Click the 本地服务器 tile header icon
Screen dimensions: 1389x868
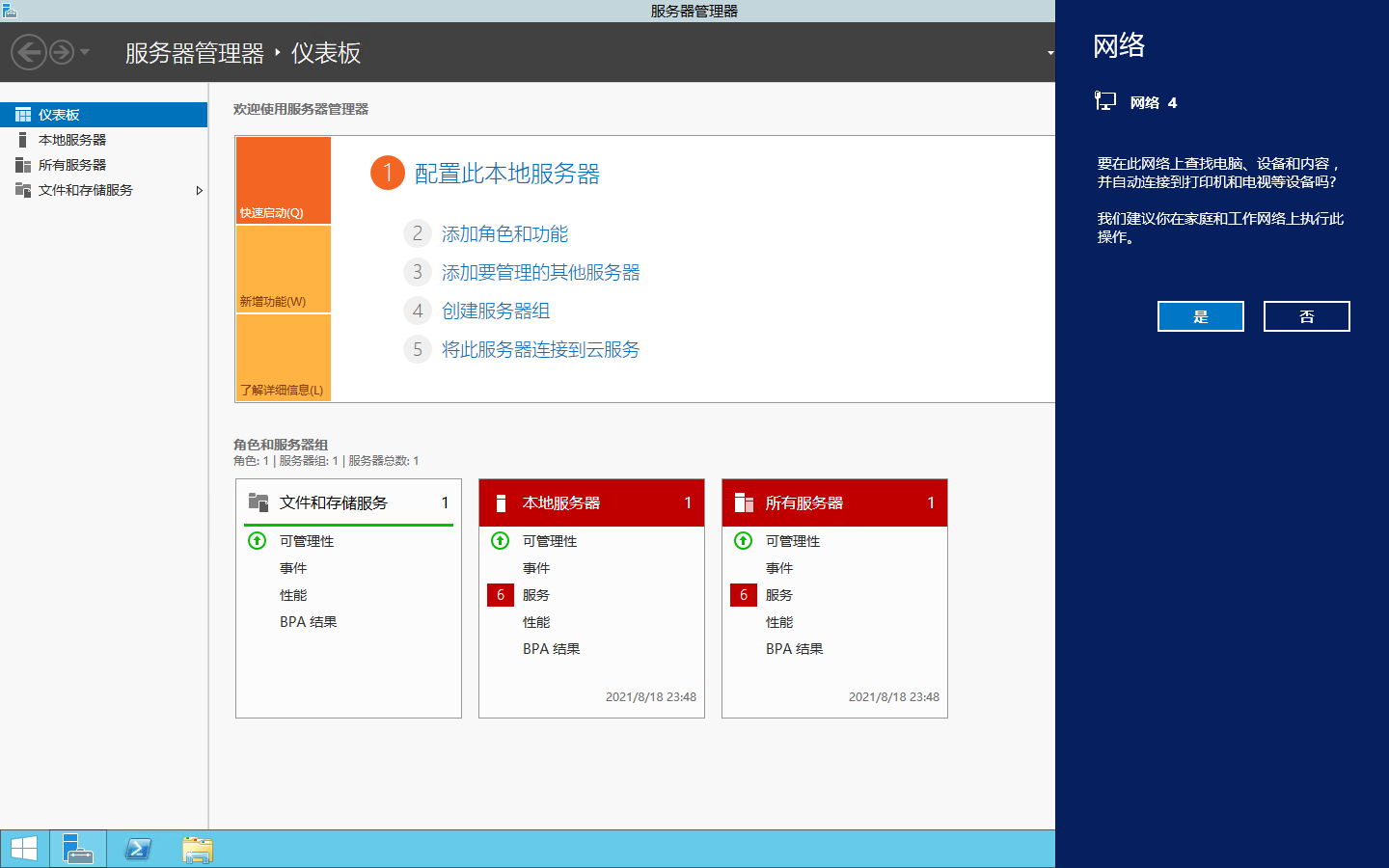(501, 502)
